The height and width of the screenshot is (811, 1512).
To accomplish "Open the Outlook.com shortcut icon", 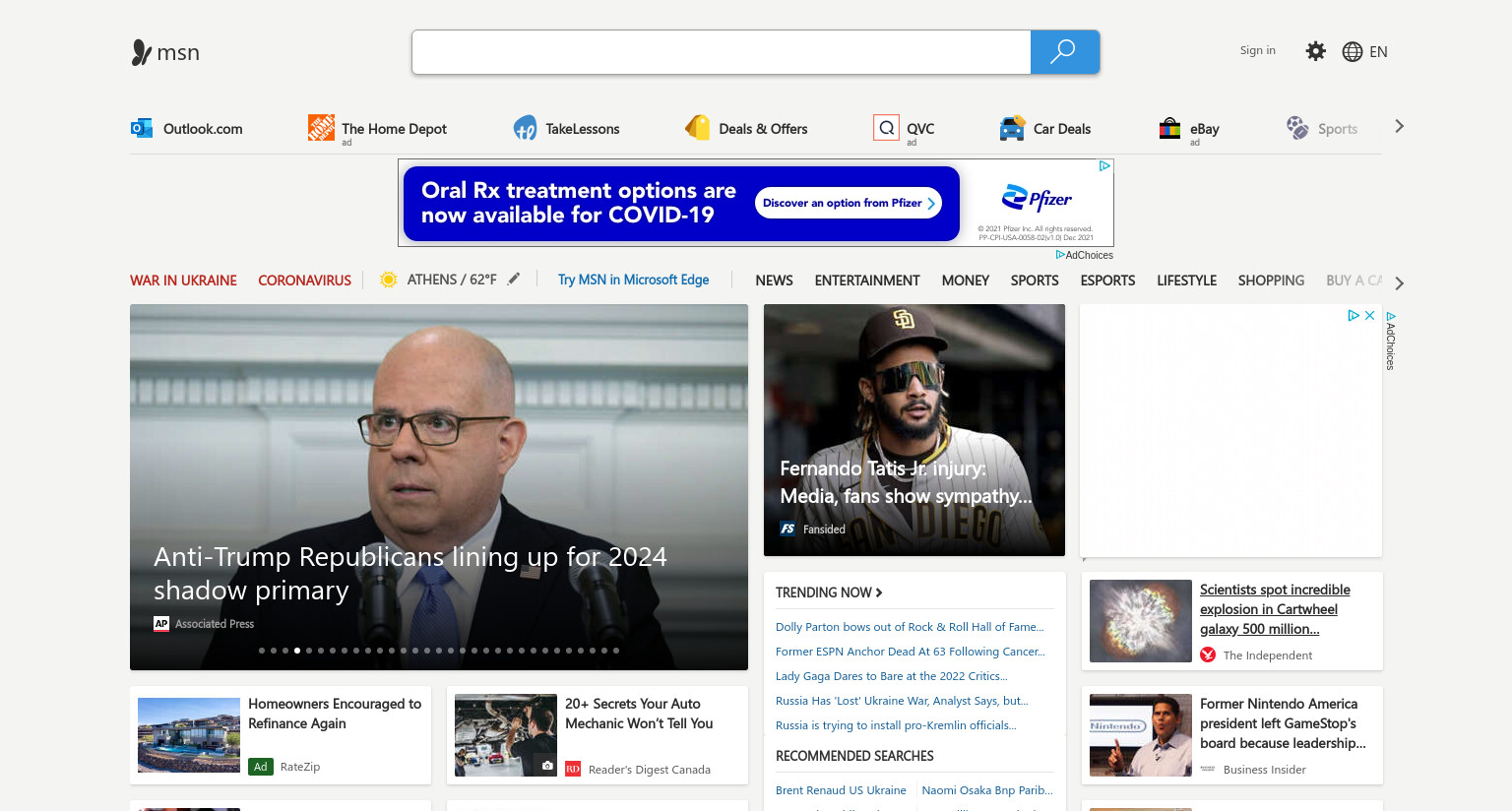I will click(x=142, y=128).
